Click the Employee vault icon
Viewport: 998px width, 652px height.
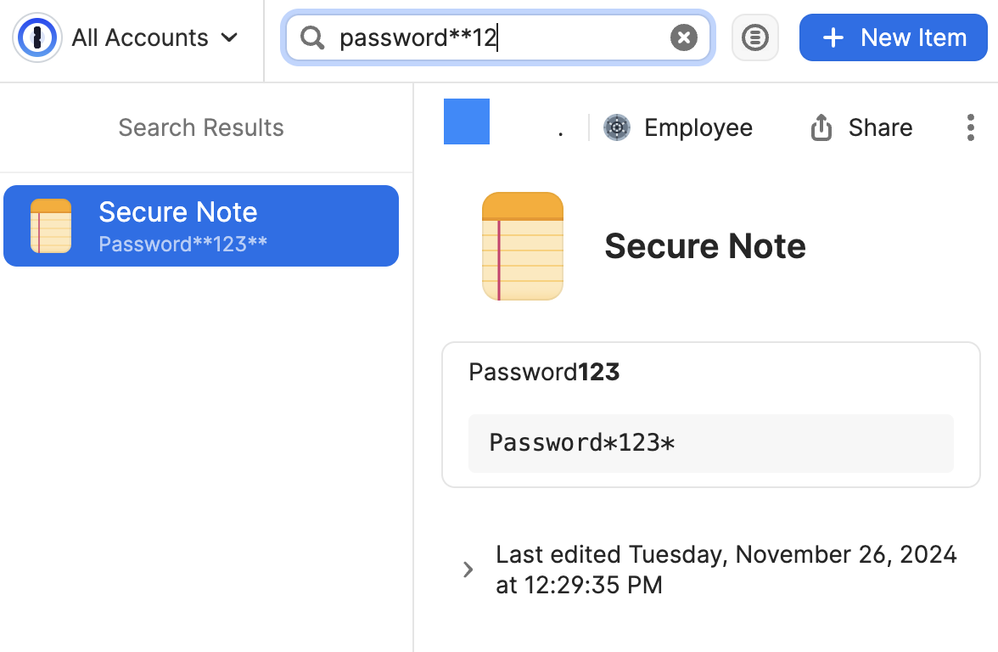617,127
